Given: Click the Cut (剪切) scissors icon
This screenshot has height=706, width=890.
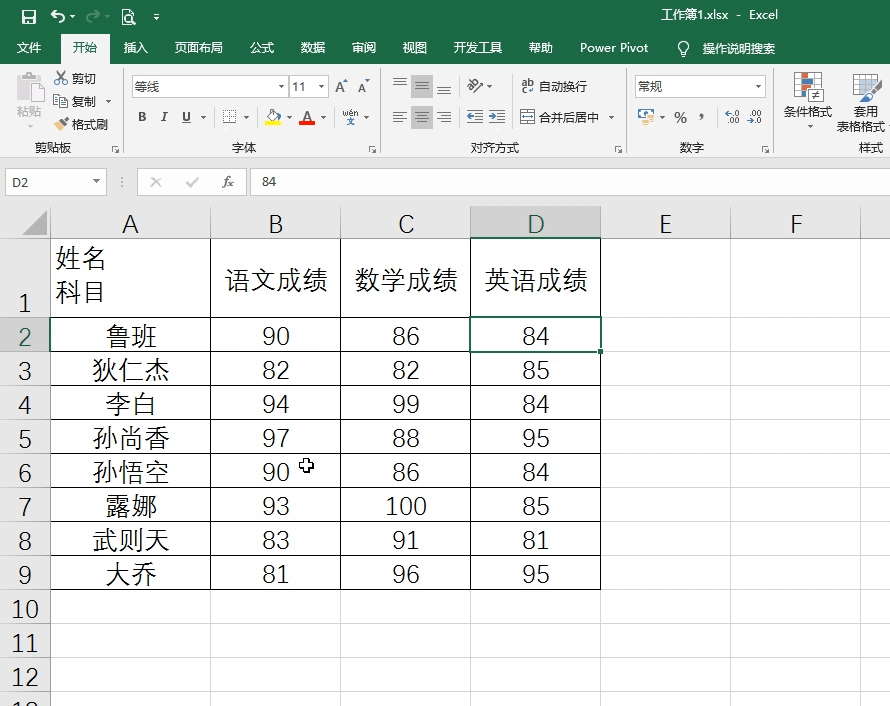Looking at the screenshot, I should click(61, 78).
